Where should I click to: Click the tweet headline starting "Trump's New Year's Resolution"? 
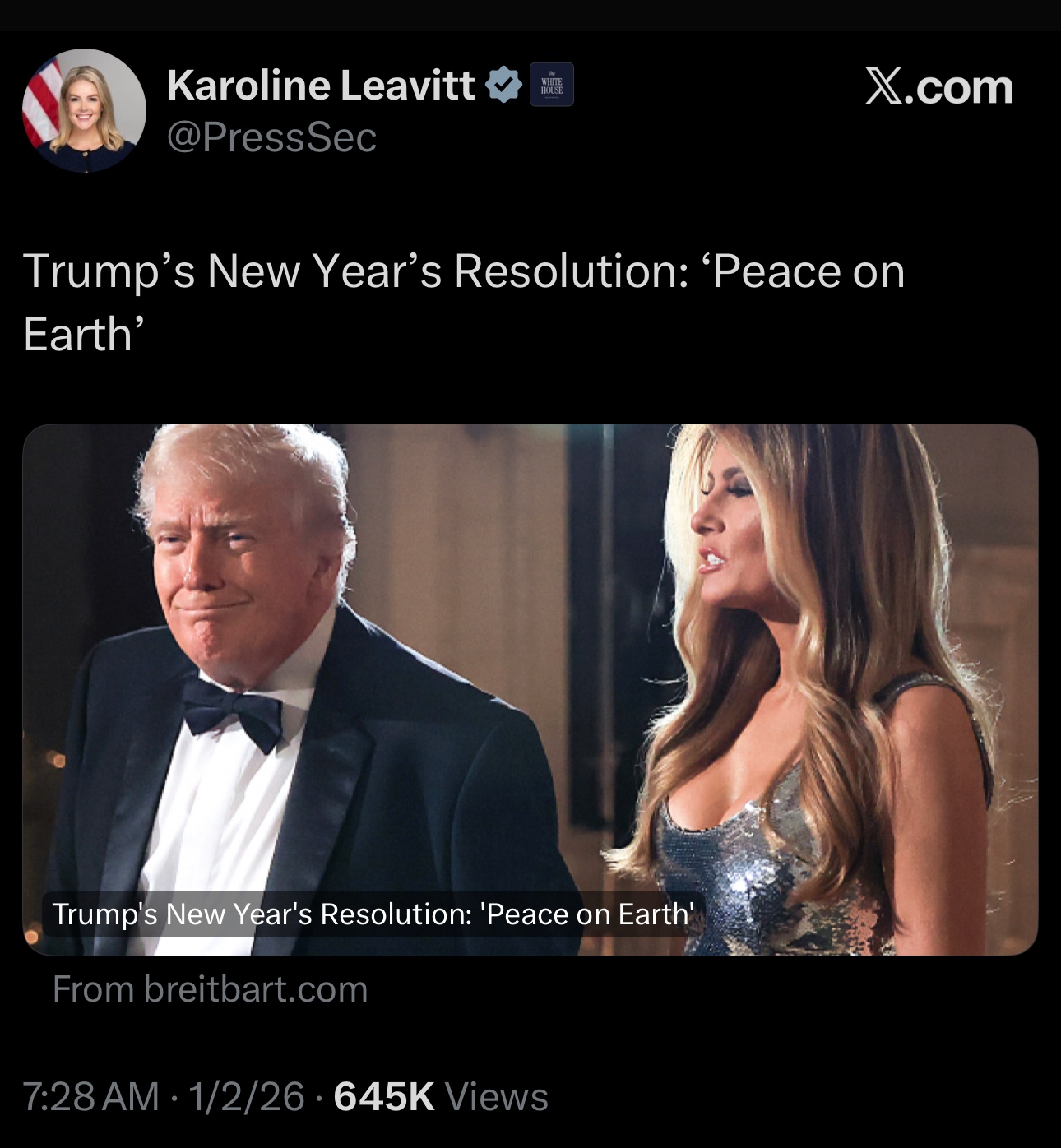[464, 303]
